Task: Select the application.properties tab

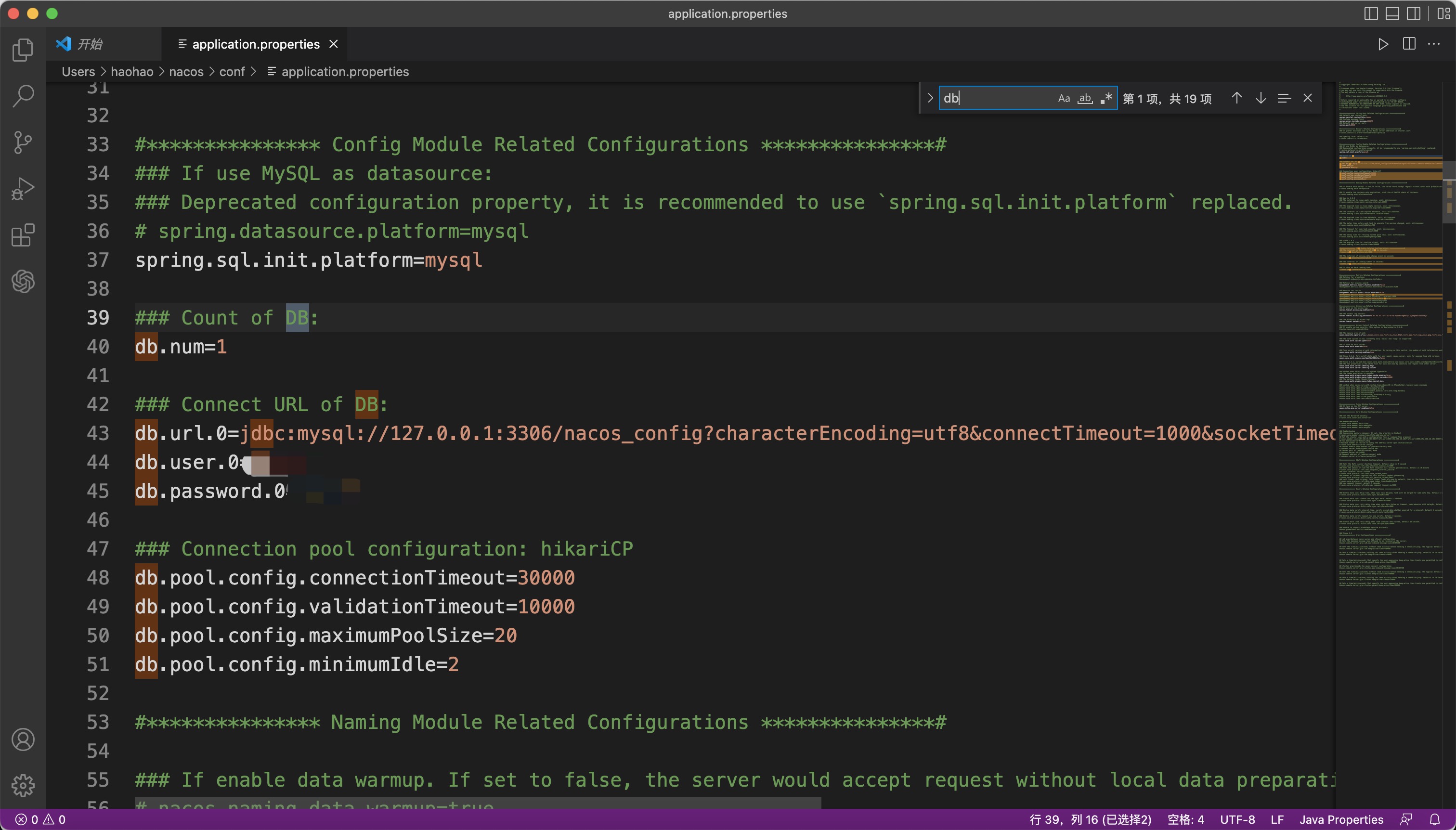Action: point(255,44)
